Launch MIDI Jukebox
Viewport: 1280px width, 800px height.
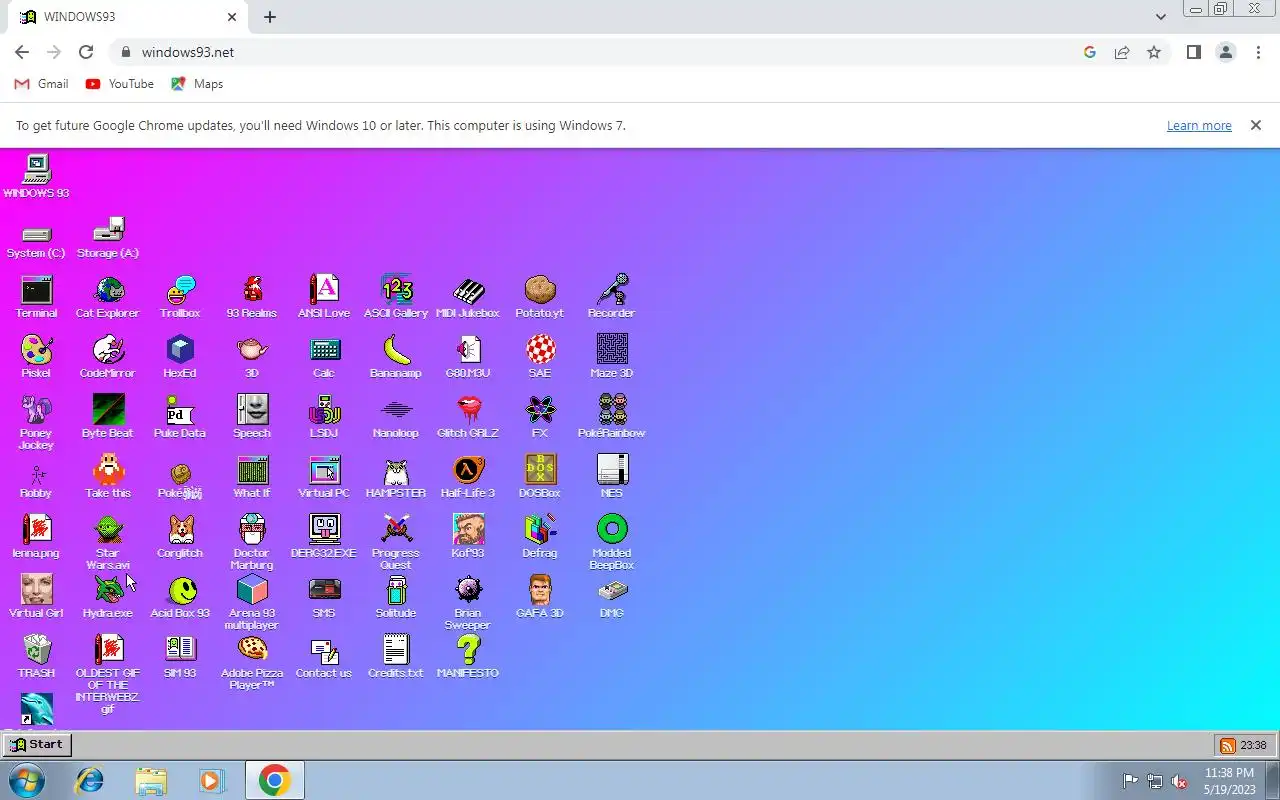click(468, 297)
